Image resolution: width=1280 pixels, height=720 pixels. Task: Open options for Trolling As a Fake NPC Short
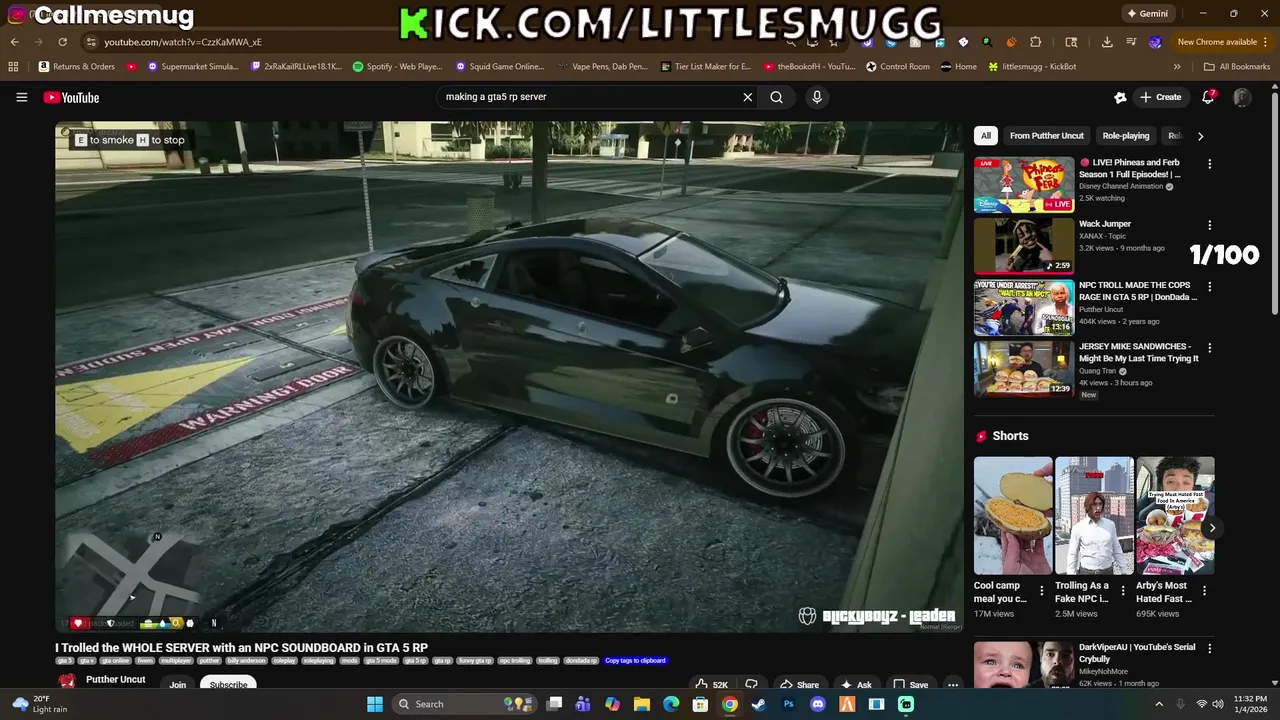tap(1123, 591)
